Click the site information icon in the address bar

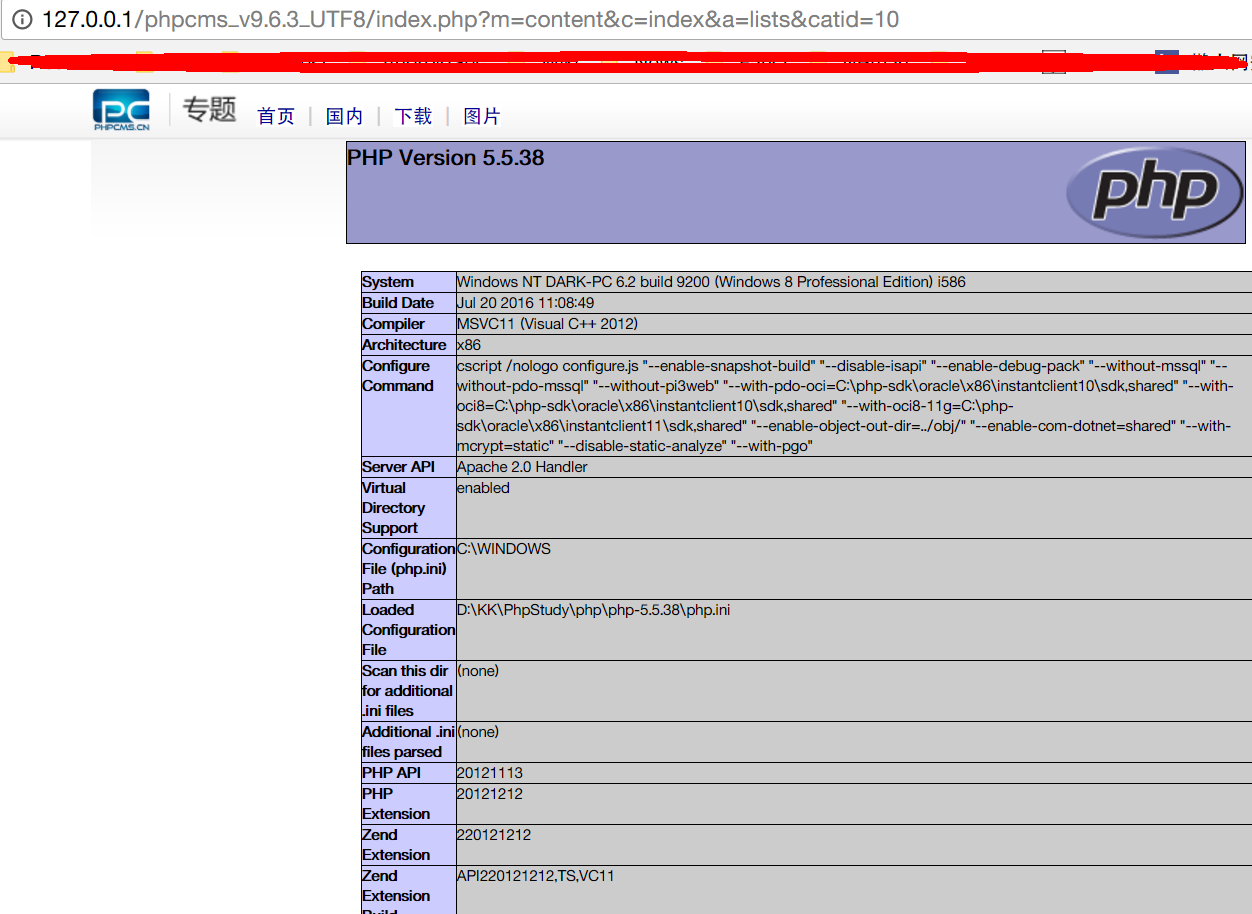point(22,19)
